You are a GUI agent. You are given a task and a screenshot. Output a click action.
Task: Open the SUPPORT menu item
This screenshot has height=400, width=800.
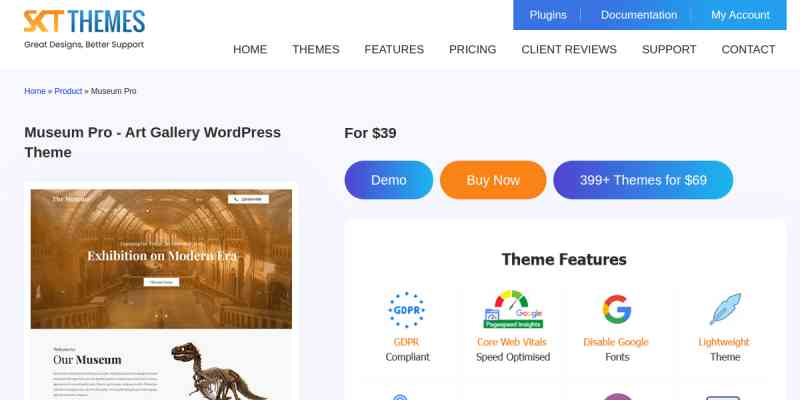pyautogui.click(x=669, y=49)
